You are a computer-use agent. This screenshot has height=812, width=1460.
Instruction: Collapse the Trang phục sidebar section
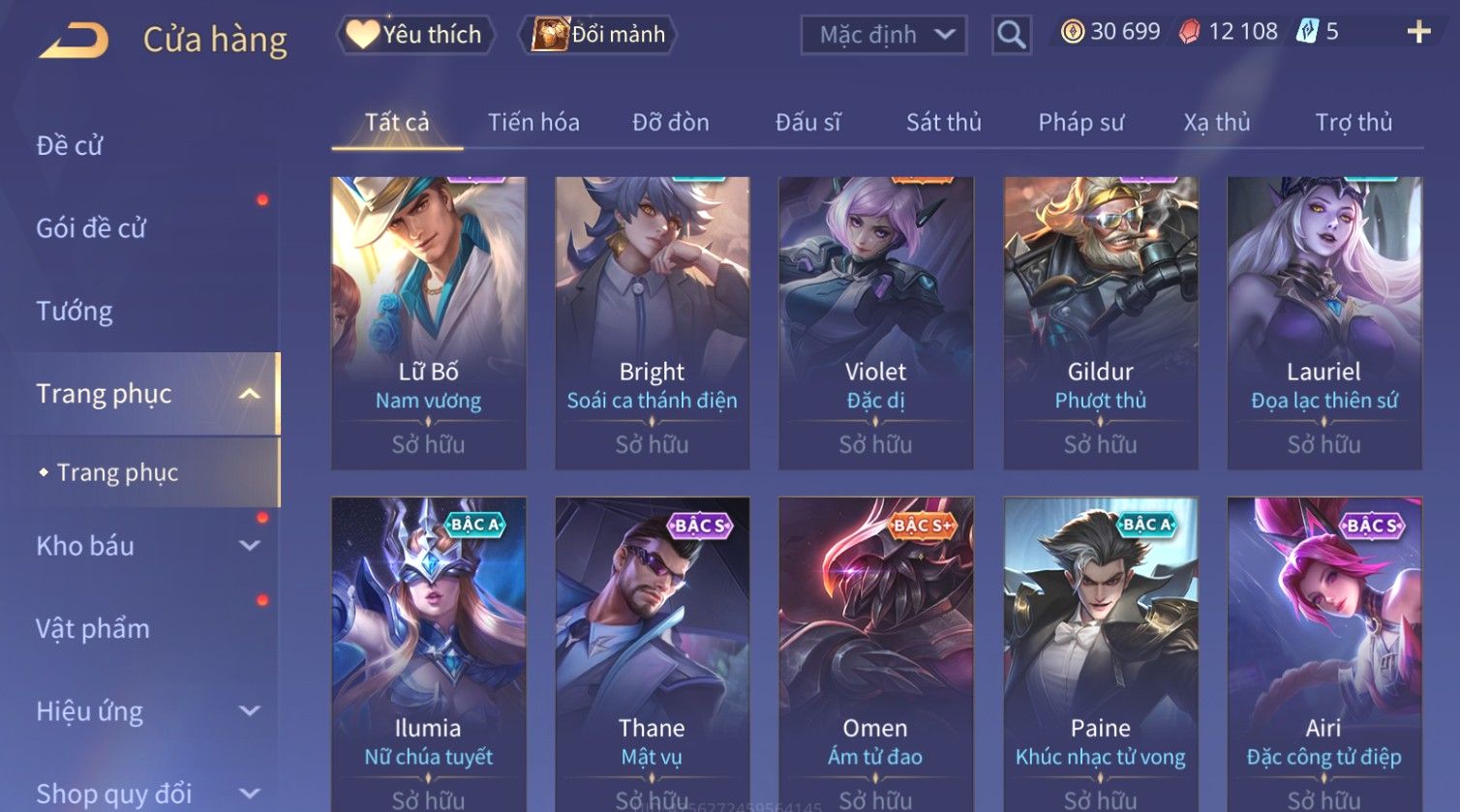click(249, 394)
